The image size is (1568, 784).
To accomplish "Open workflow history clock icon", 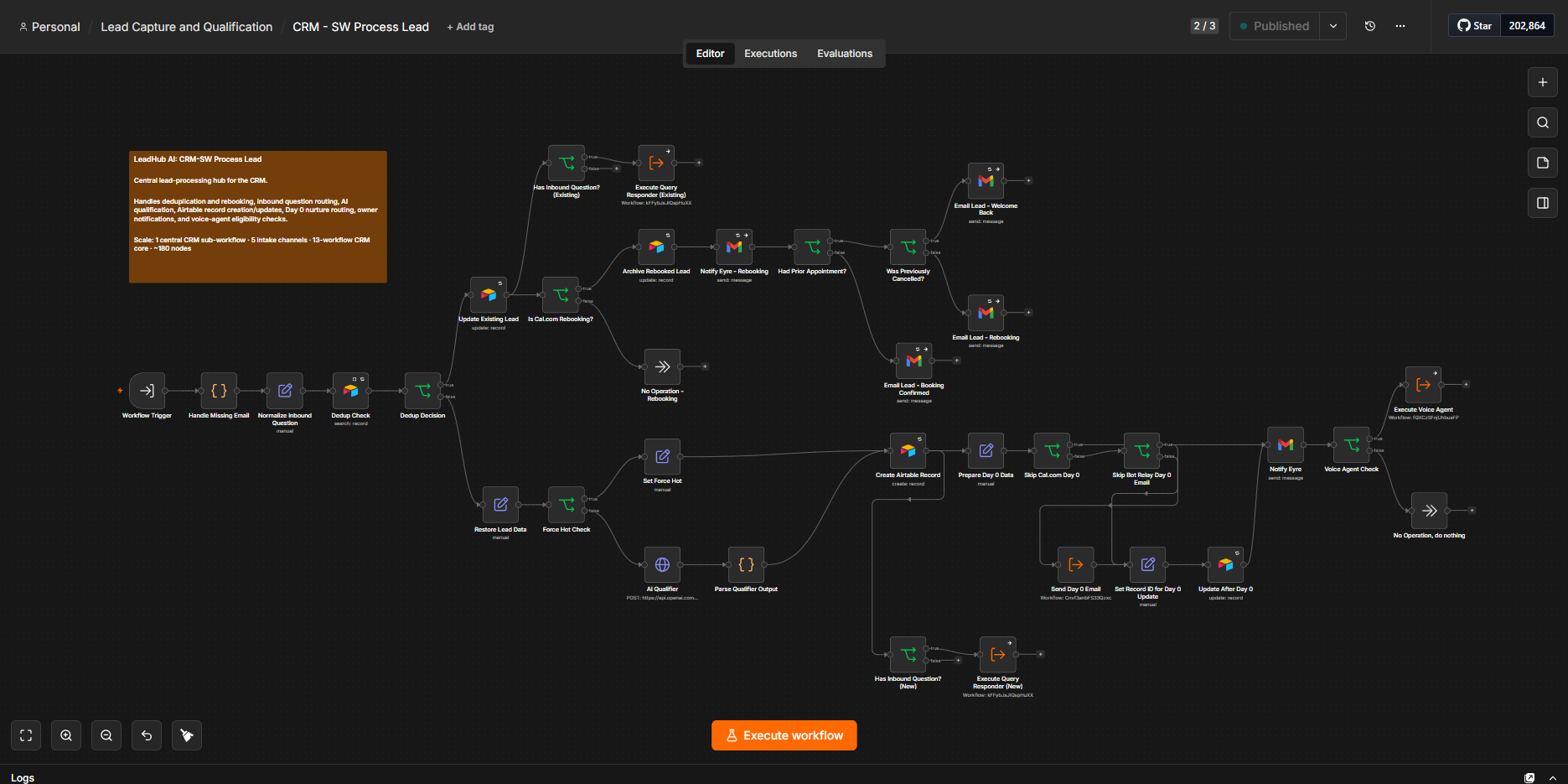I will [x=1370, y=26].
